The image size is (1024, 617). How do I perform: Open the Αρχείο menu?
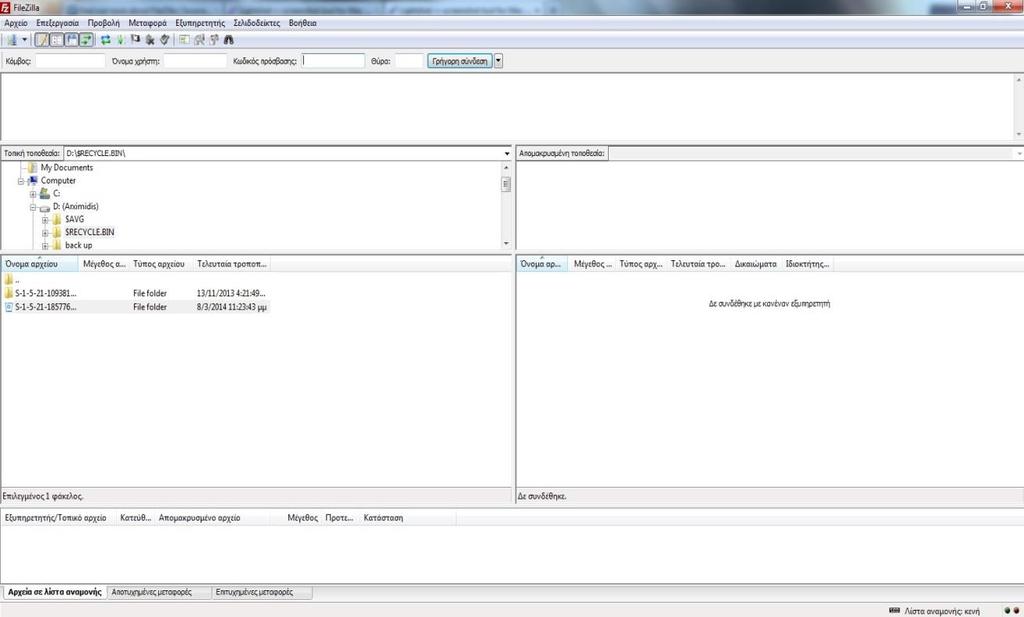click(x=16, y=23)
